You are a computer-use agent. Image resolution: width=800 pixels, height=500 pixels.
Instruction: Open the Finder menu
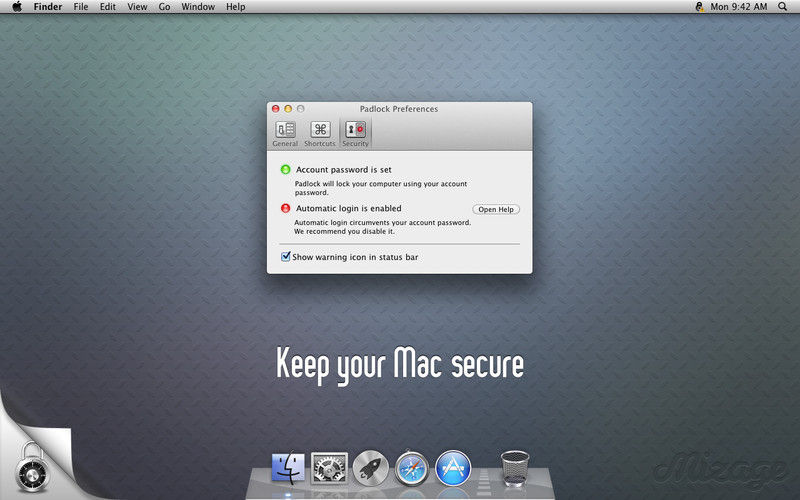coord(47,7)
